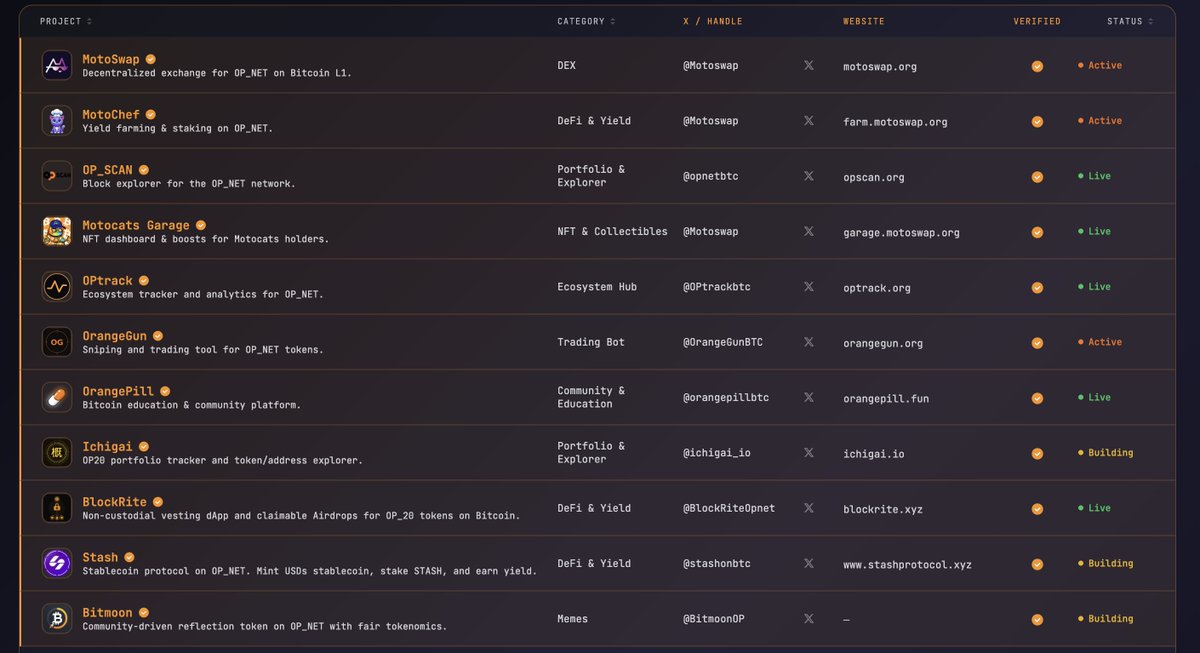Open X icon in OrangeGun row
This screenshot has height=653, width=1200.
tap(809, 342)
